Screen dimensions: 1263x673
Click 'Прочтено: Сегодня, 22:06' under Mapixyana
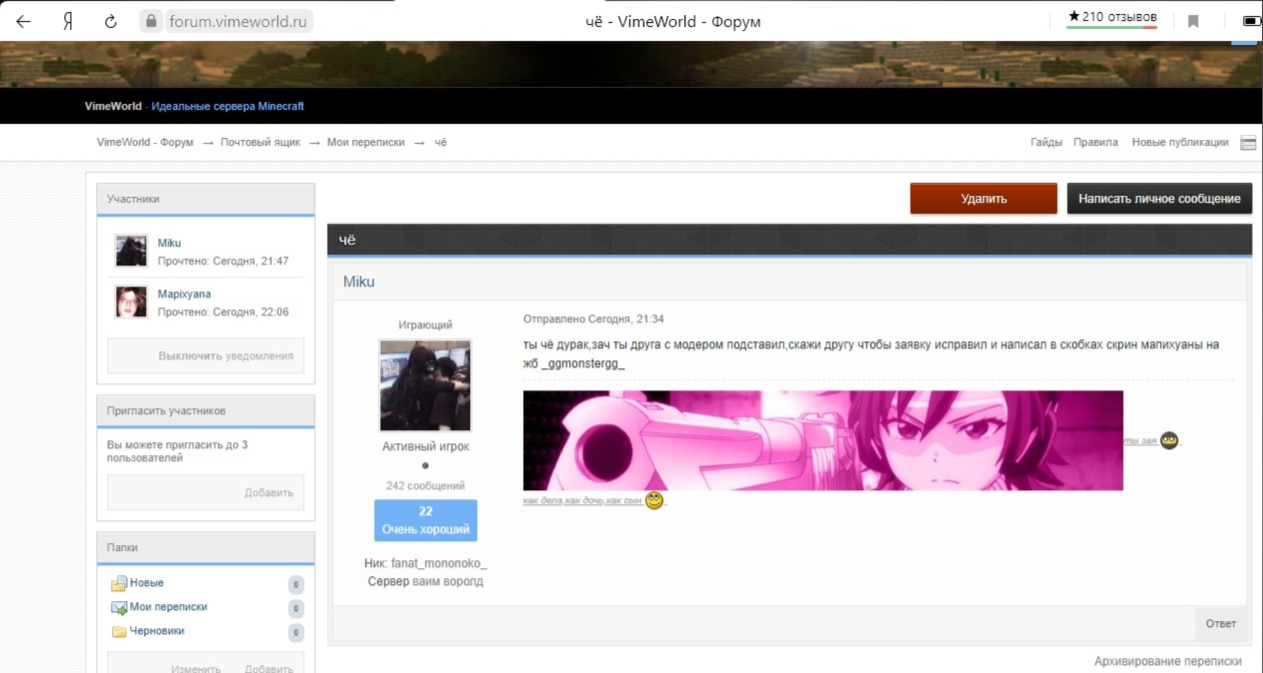coord(223,312)
